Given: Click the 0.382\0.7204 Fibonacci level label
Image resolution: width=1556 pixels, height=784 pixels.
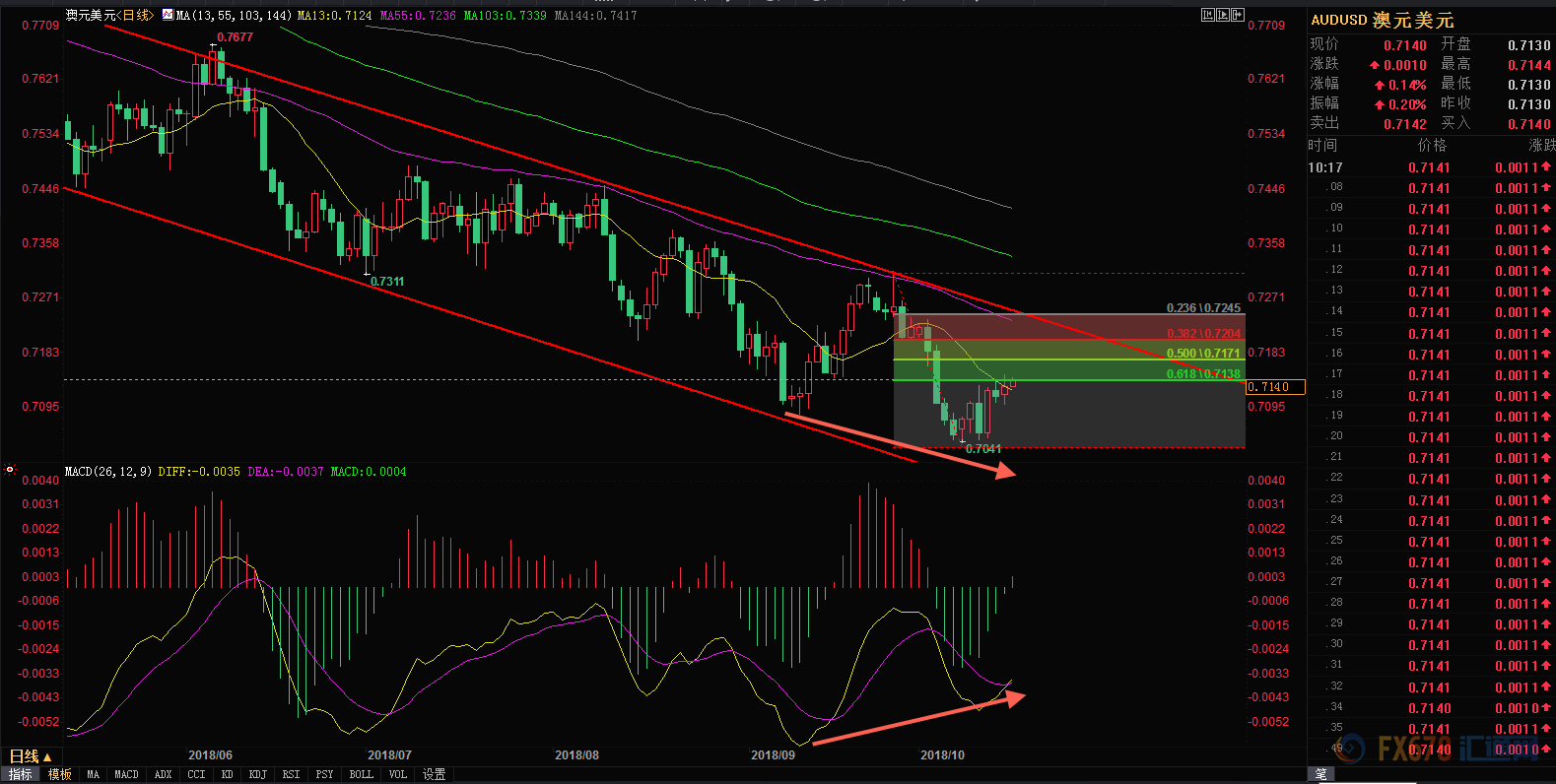Looking at the screenshot, I should click(x=1203, y=334).
